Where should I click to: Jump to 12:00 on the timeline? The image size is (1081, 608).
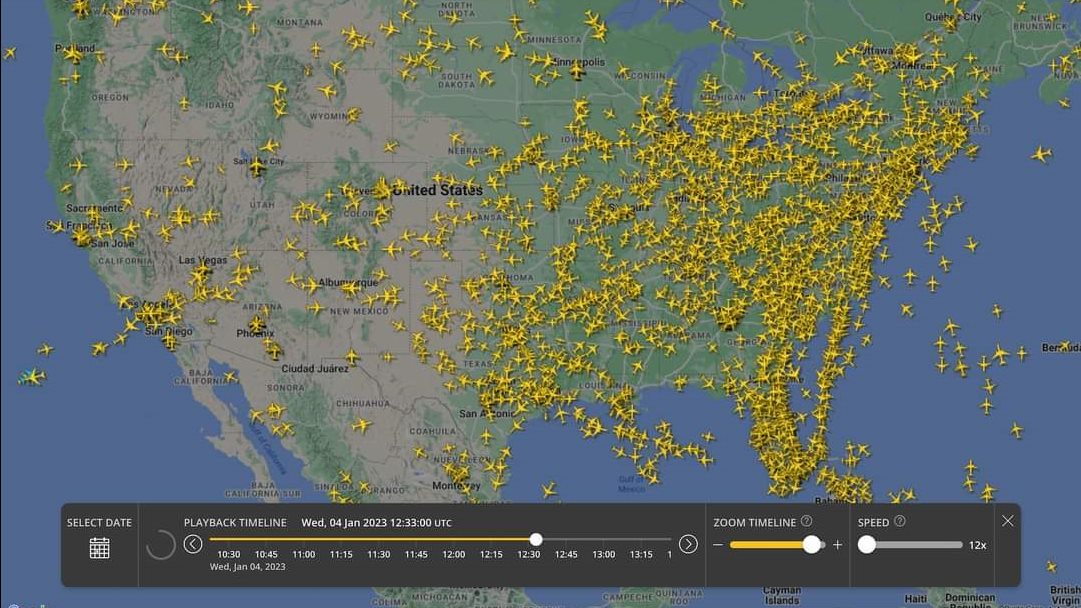click(x=453, y=554)
